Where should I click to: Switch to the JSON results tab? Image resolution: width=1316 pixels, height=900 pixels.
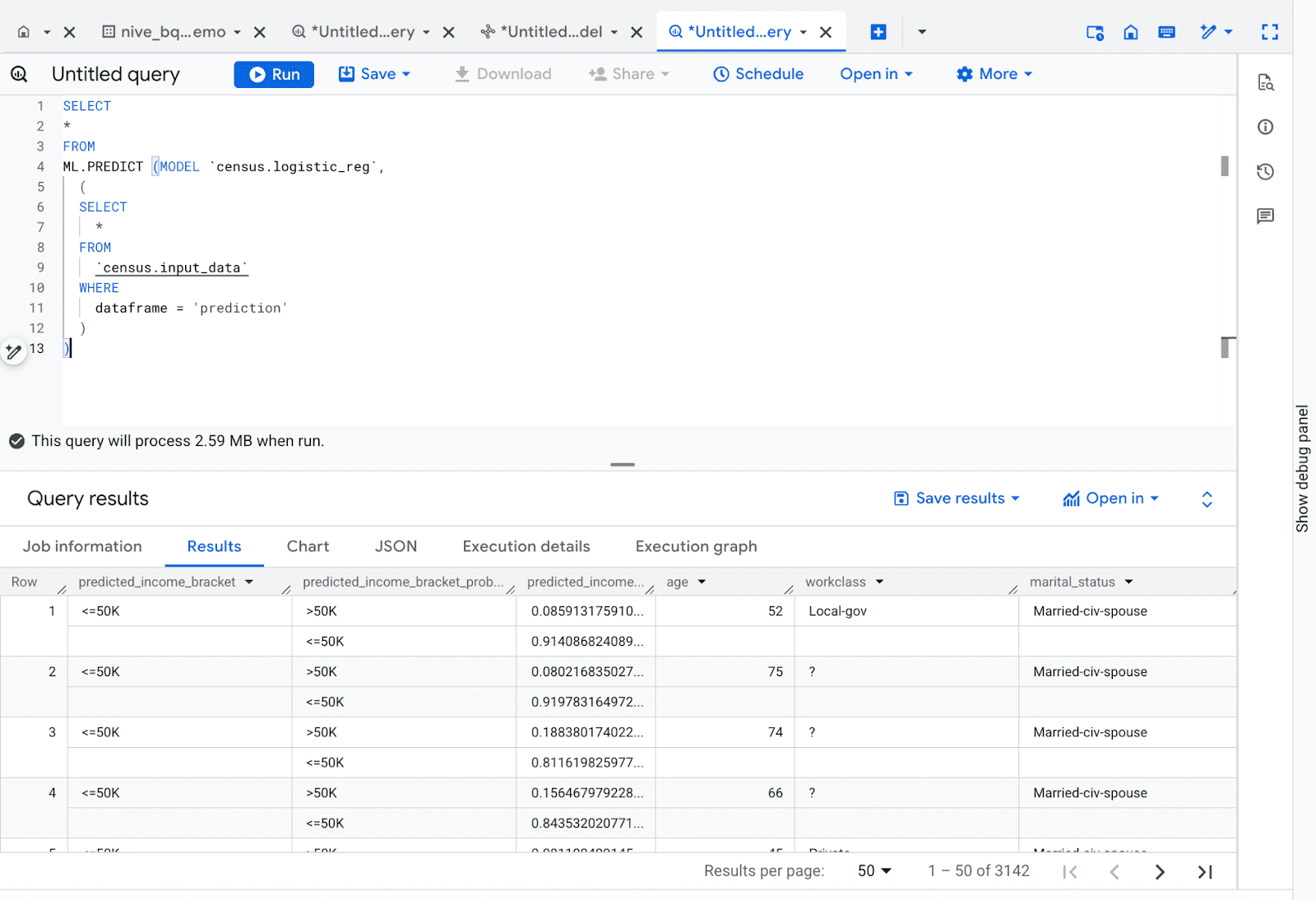pos(396,546)
